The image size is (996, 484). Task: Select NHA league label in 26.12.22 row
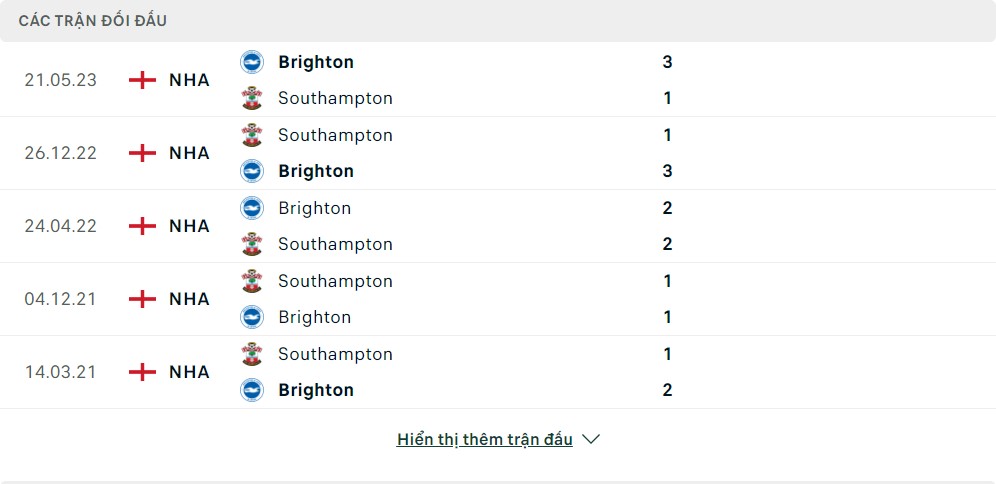tap(189, 153)
